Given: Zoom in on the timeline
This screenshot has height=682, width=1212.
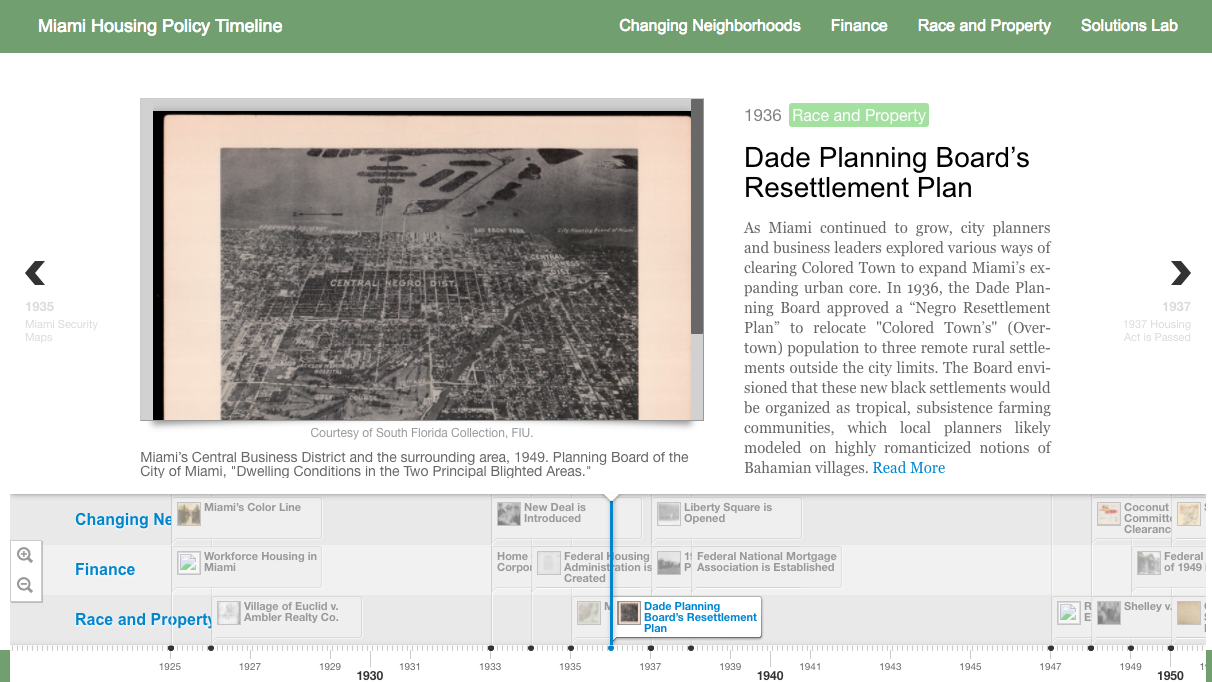Looking at the screenshot, I should coord(25,555).
